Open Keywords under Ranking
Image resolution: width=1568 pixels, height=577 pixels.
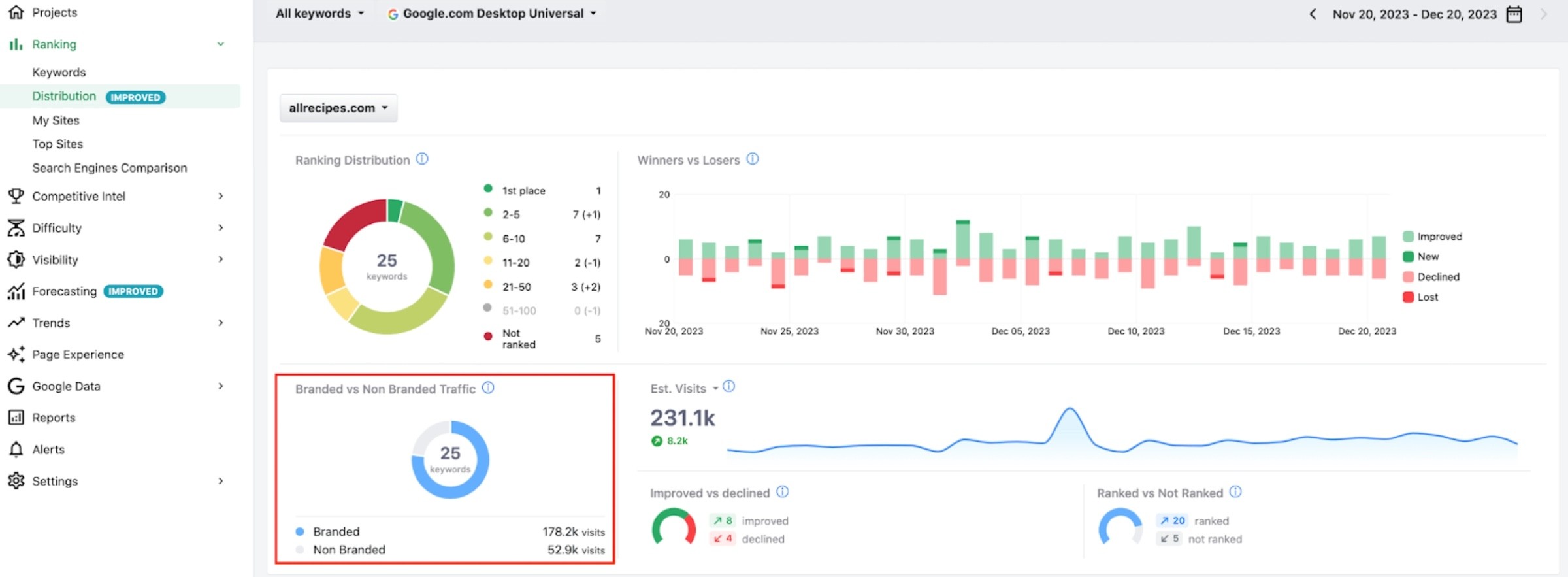(x=59, y=72)
